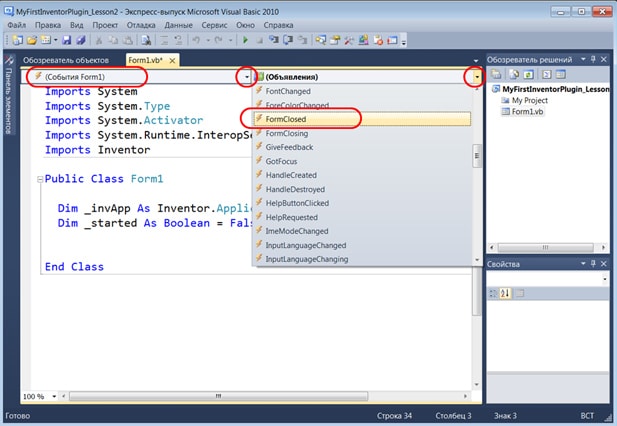Click the Comment out lines icon
Screen dimensions: 617x426
tap(164, 40)
